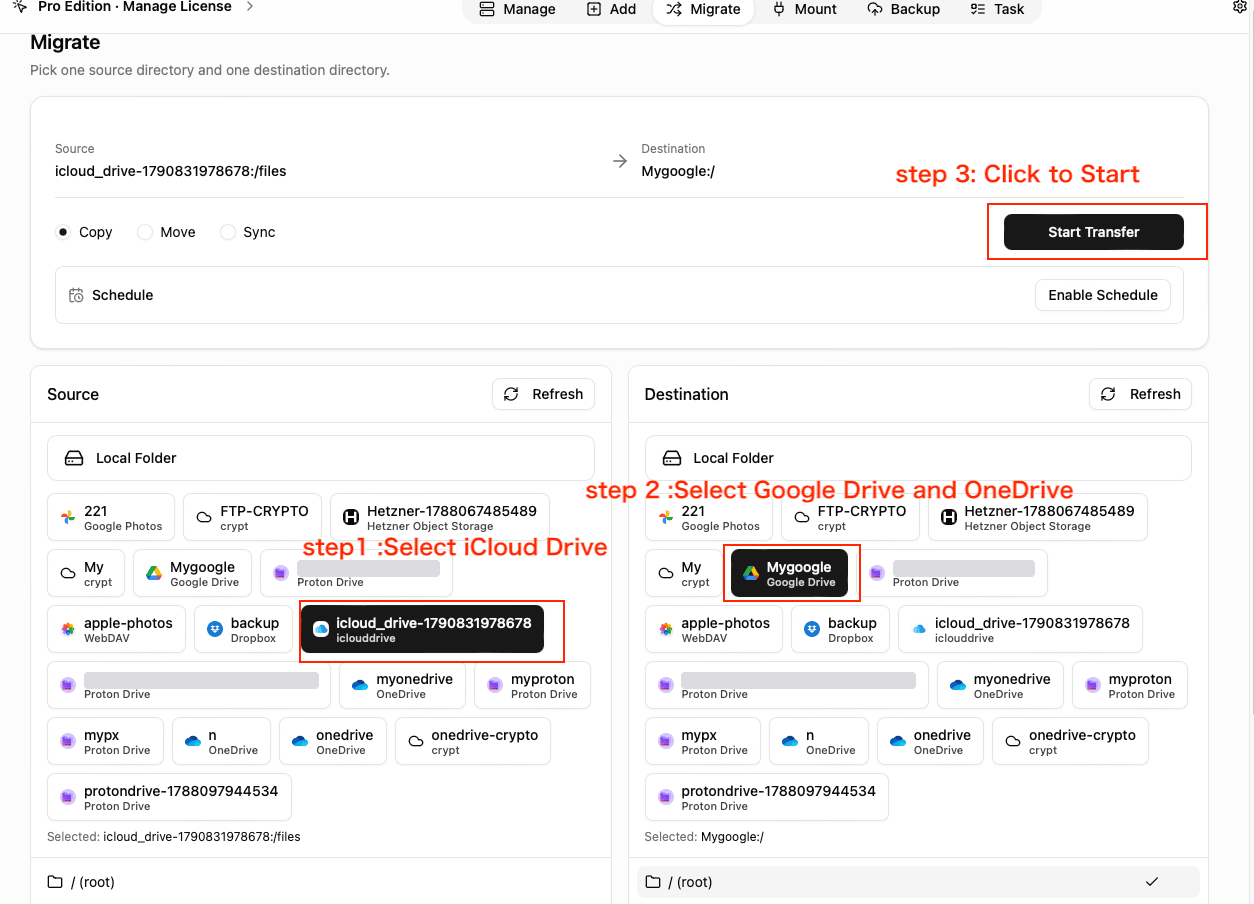Screen dimensions: 1254x904
Task: Expand the Manage License chevron arrow
Action: (x=249, y=7)
